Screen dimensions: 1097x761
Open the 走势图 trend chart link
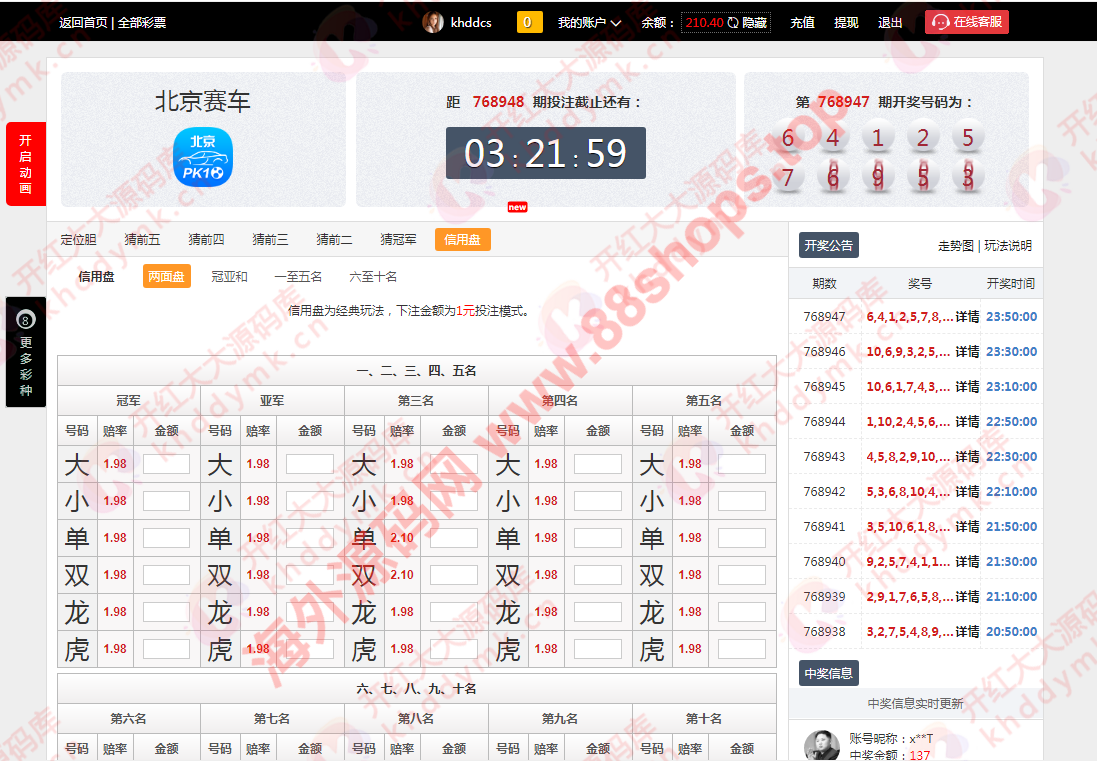[x=955, y=246]
